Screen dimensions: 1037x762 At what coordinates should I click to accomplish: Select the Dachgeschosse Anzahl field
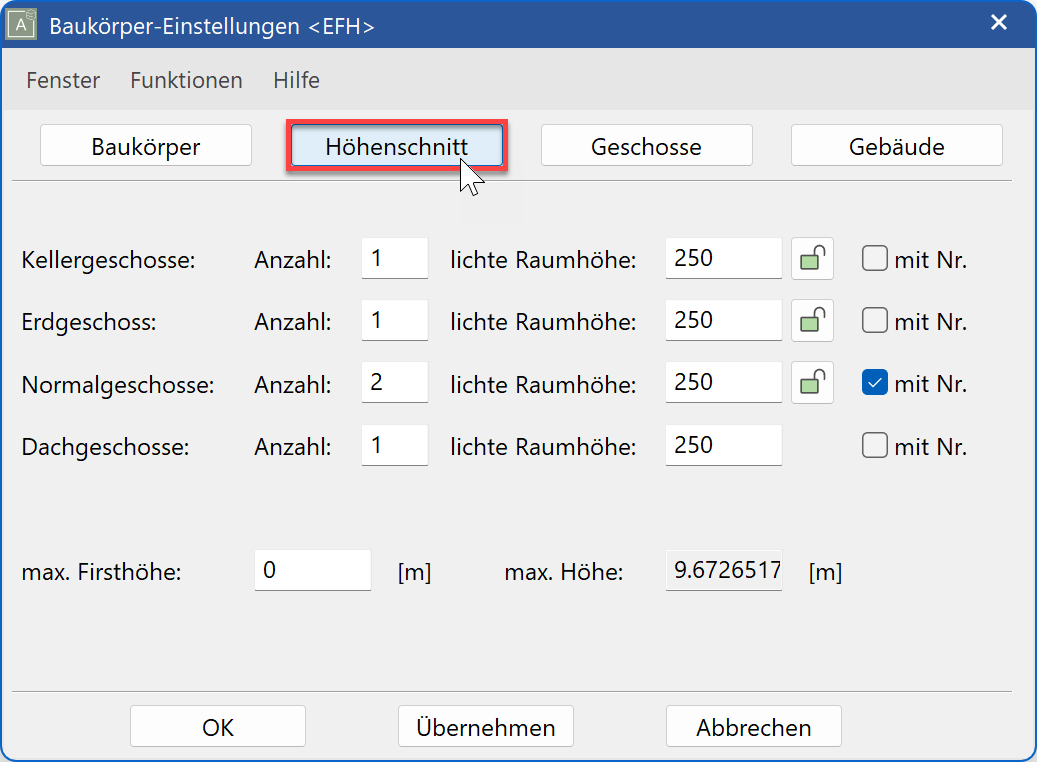394,445
